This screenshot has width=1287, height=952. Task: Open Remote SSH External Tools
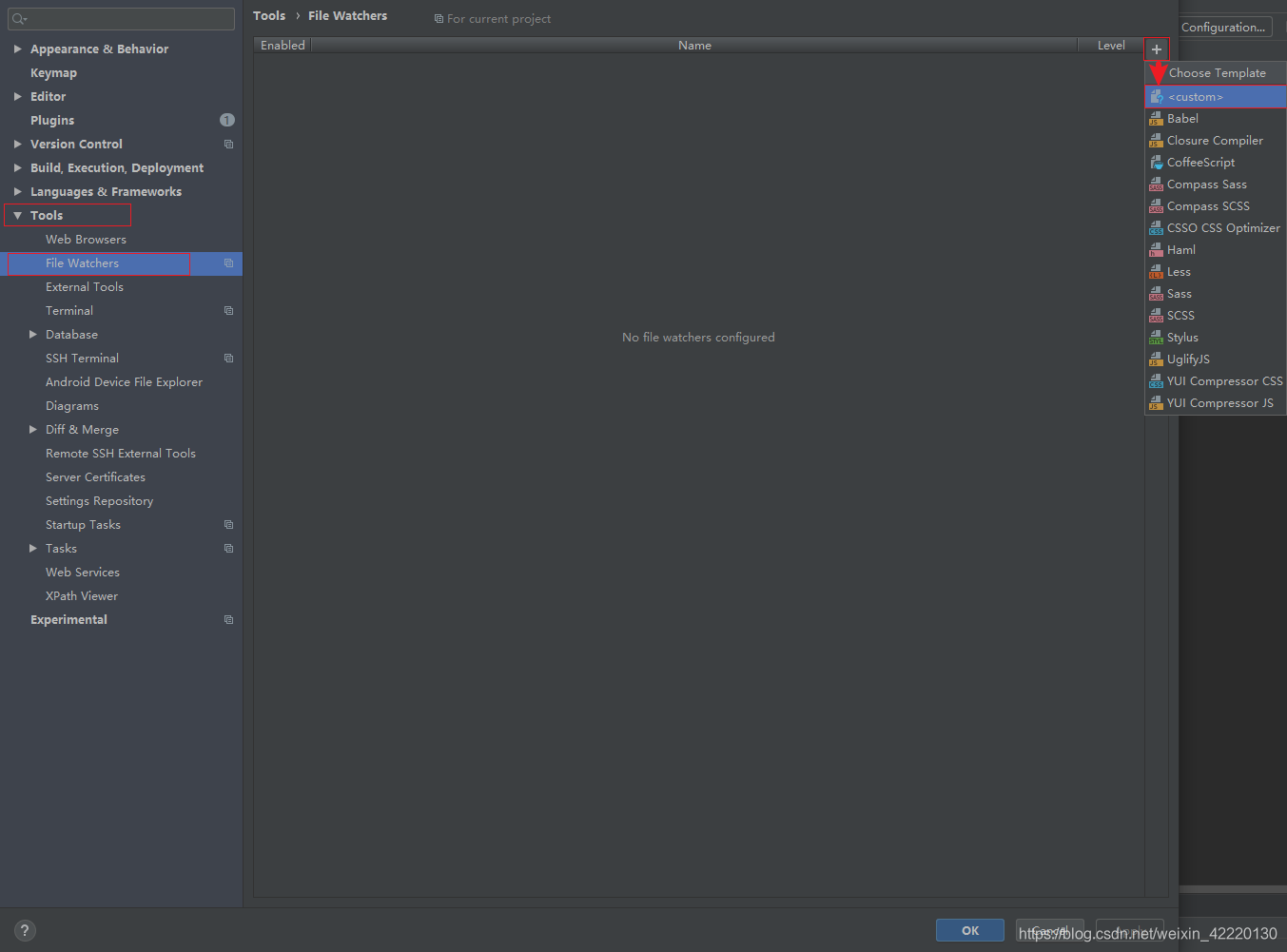tap(121, 454)
